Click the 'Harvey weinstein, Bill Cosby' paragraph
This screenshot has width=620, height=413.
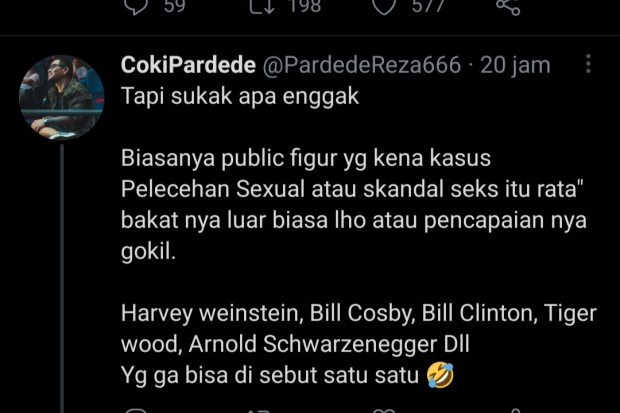(x=359, y=328)
